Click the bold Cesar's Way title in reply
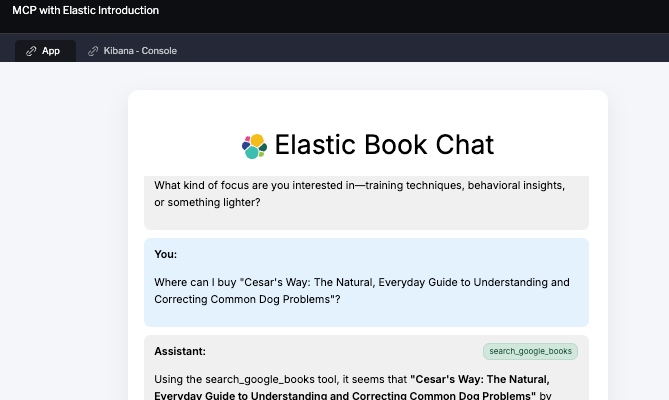The width and height of the screenshot is (669, 400). pos(352,388)
